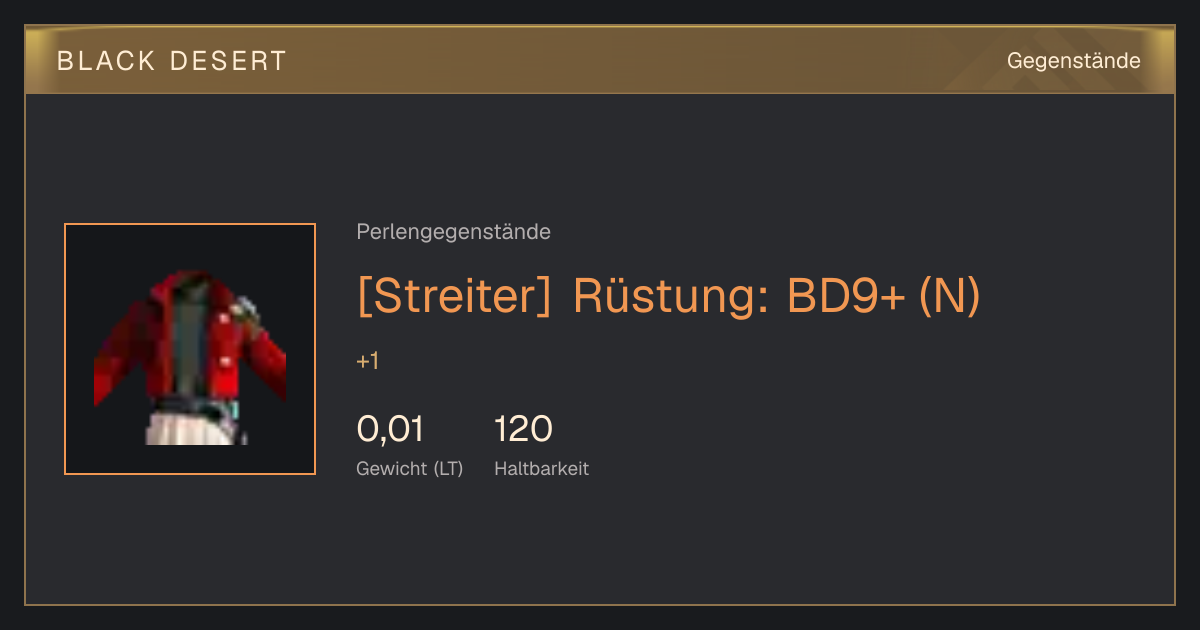Open the [Streiter] Rüstung: BD9+ (N) title

click(x=669, y=295)
